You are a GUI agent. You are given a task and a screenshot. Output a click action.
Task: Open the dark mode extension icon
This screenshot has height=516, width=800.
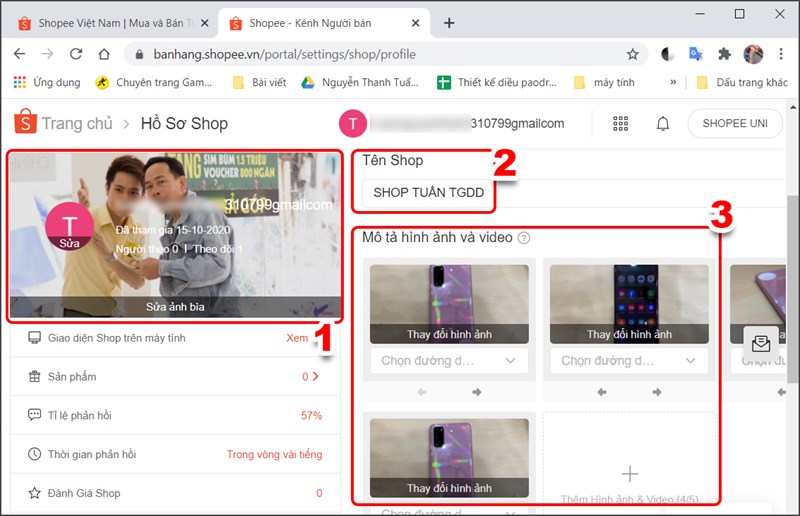[667, 54]
